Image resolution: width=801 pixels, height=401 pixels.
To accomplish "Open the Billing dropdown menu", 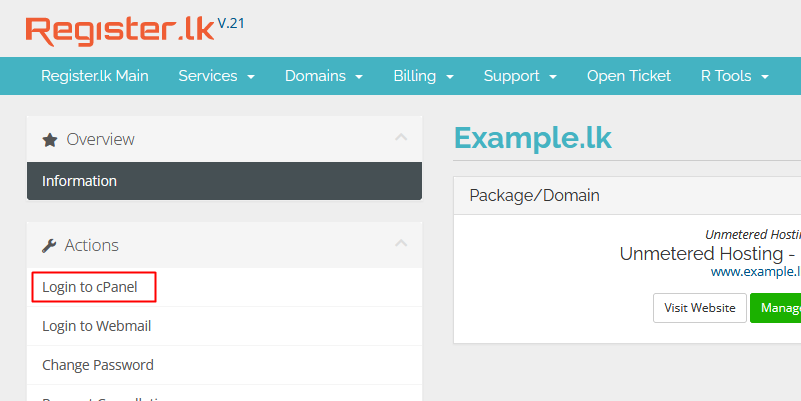I will 423,76.
